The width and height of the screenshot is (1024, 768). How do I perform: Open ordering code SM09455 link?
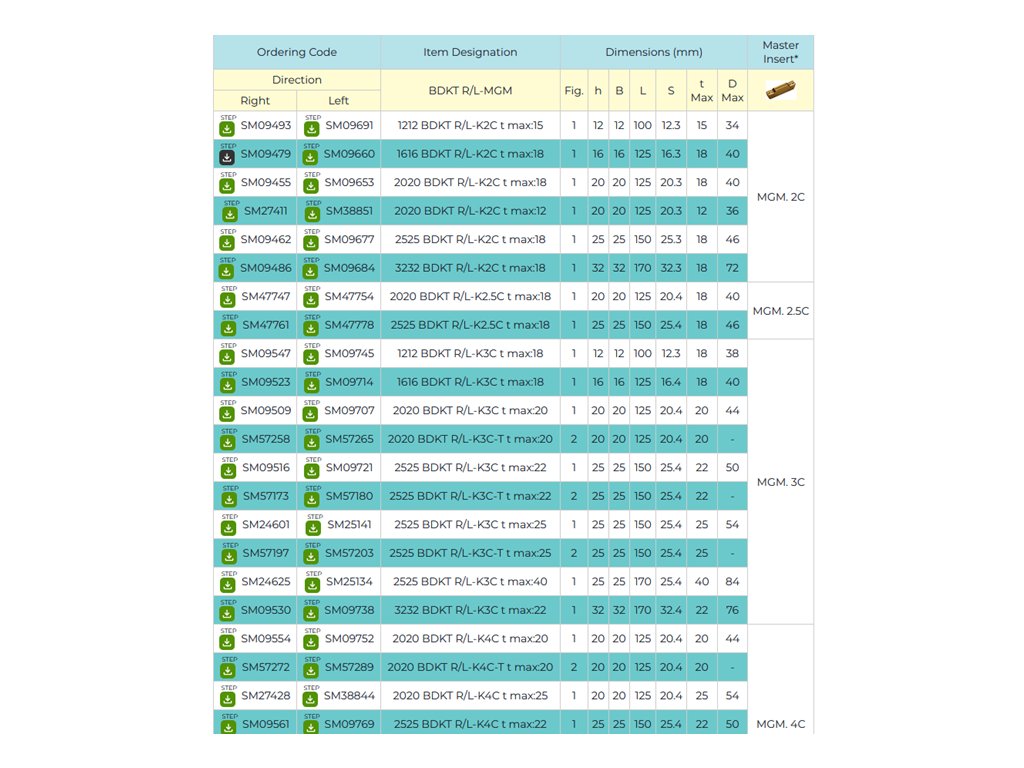coord(266,183)
